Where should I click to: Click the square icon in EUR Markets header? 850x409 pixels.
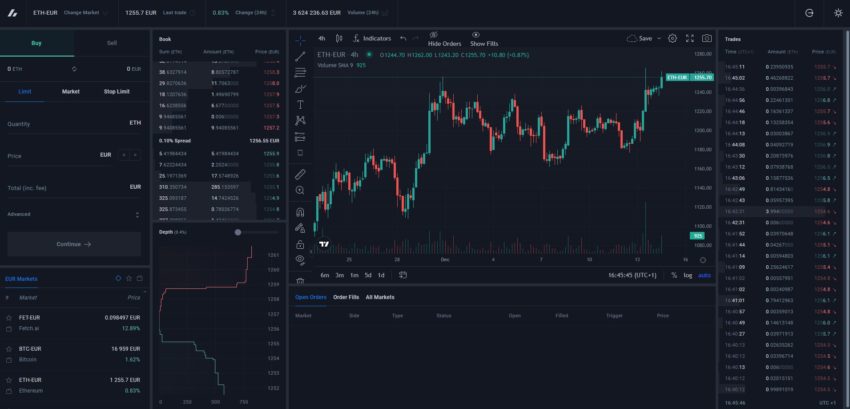[140, 278]
